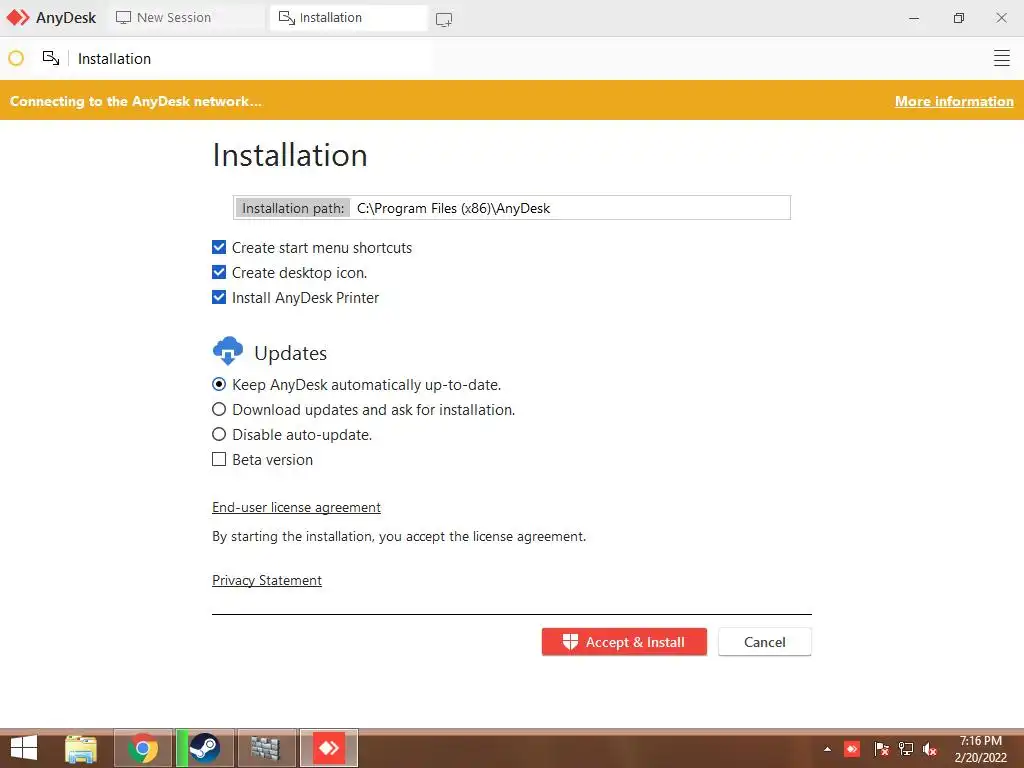
Task: Show hidden system tray icons
Action: click(827, 749)
